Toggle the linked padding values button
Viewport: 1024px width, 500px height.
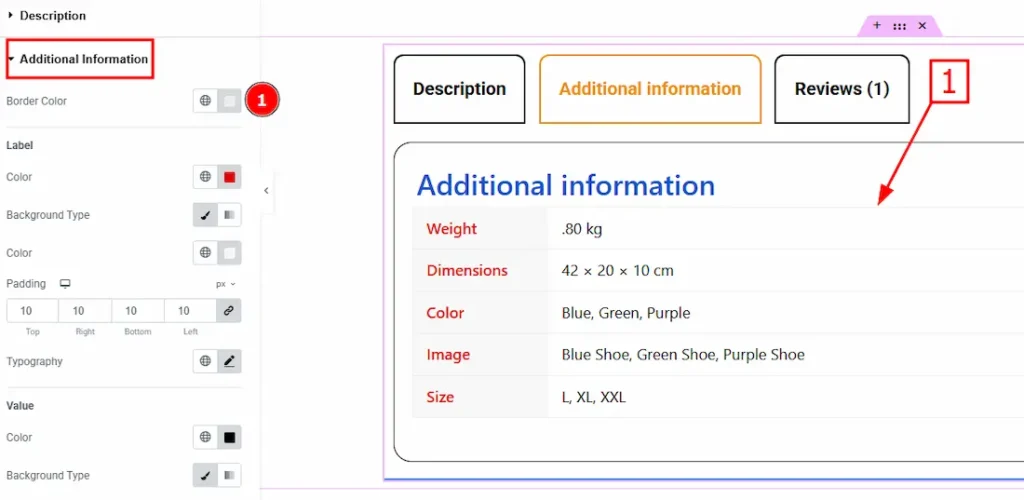[x=229, y=311]
